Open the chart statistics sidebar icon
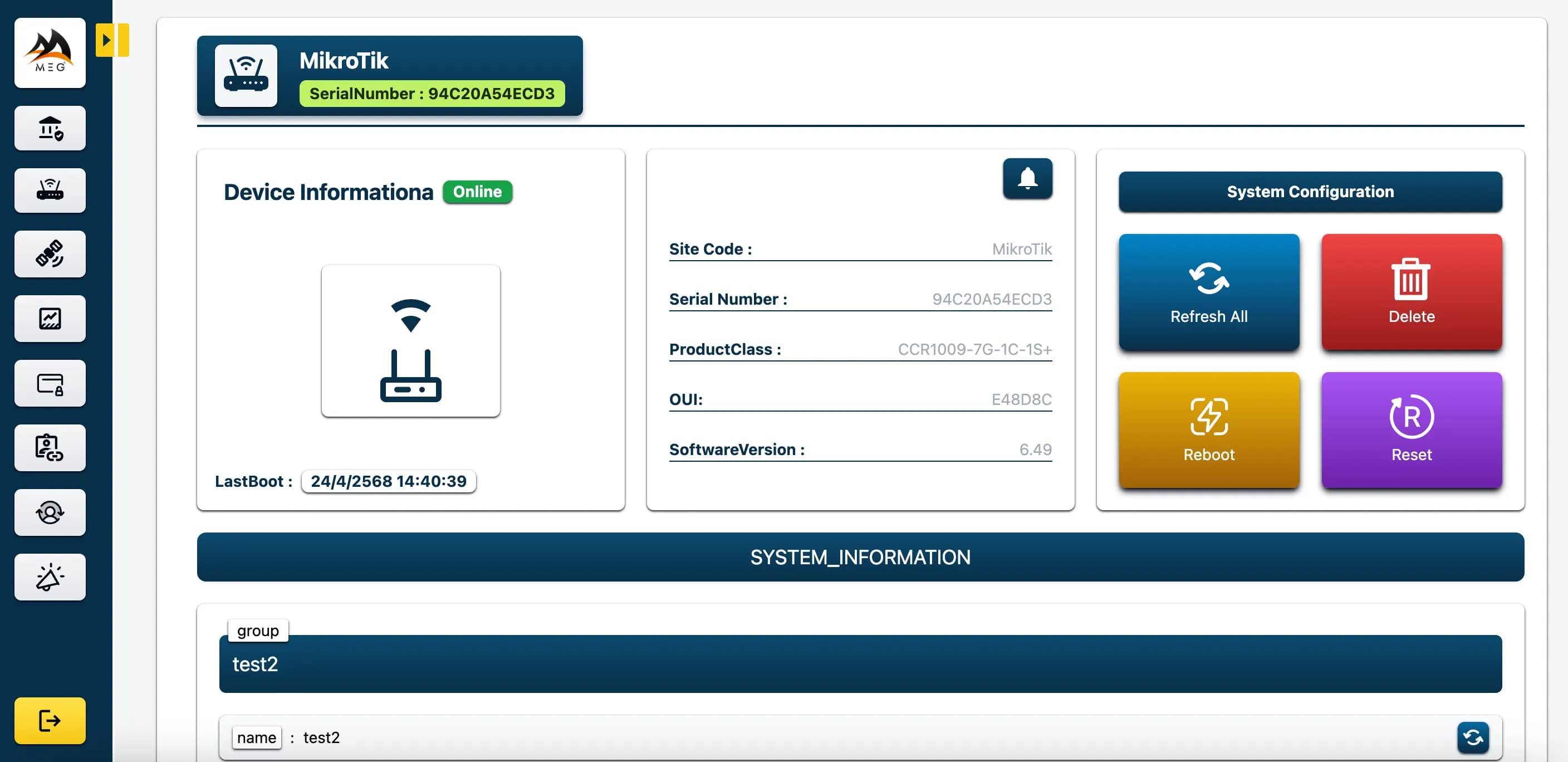 50,319
